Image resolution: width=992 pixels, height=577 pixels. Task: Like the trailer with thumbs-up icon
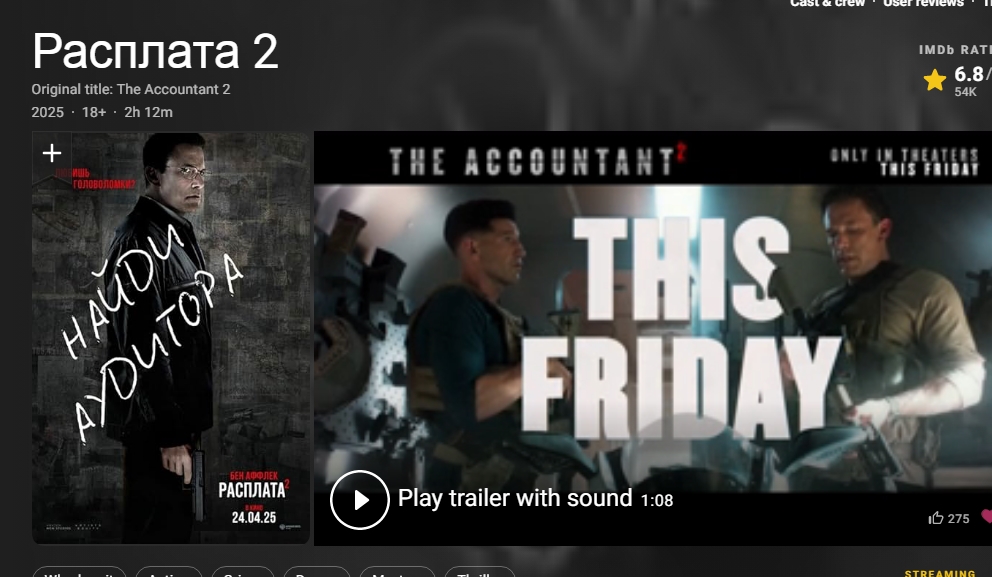pos(936,518)
